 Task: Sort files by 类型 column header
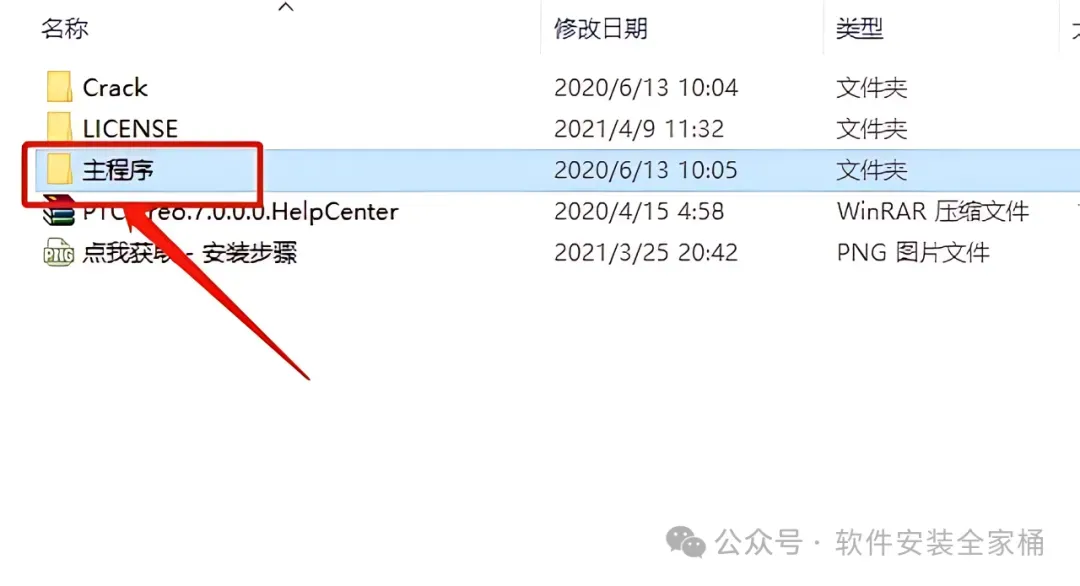(x=859, y=28)
